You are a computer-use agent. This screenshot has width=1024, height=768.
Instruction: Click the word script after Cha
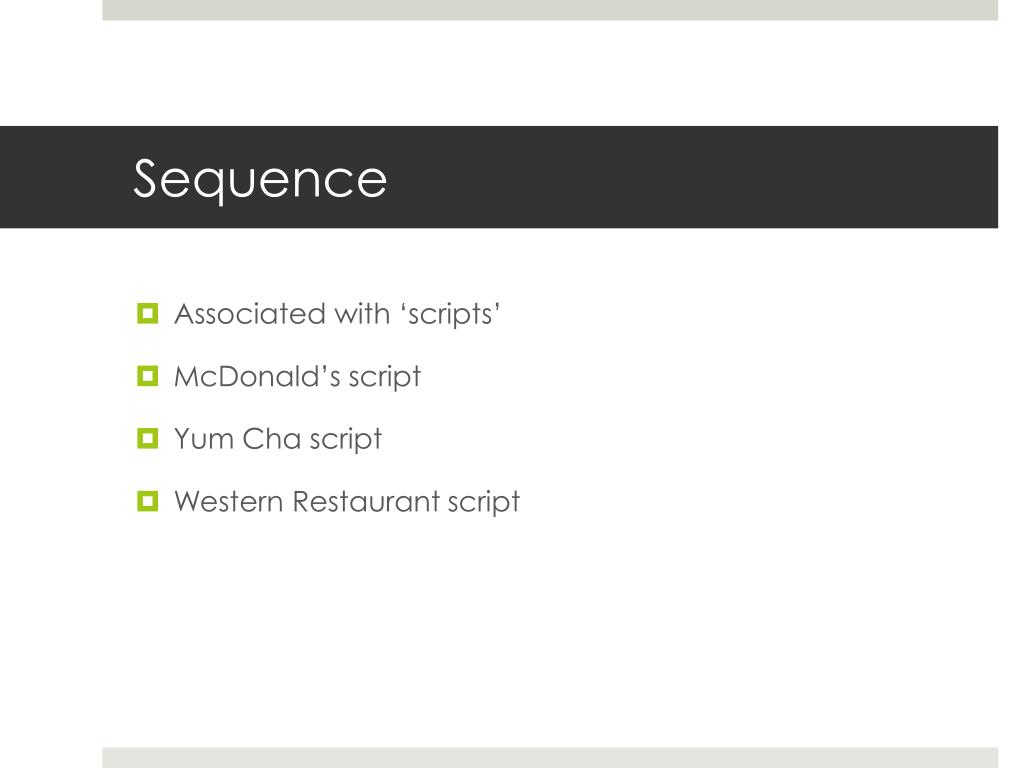point(345,440)
